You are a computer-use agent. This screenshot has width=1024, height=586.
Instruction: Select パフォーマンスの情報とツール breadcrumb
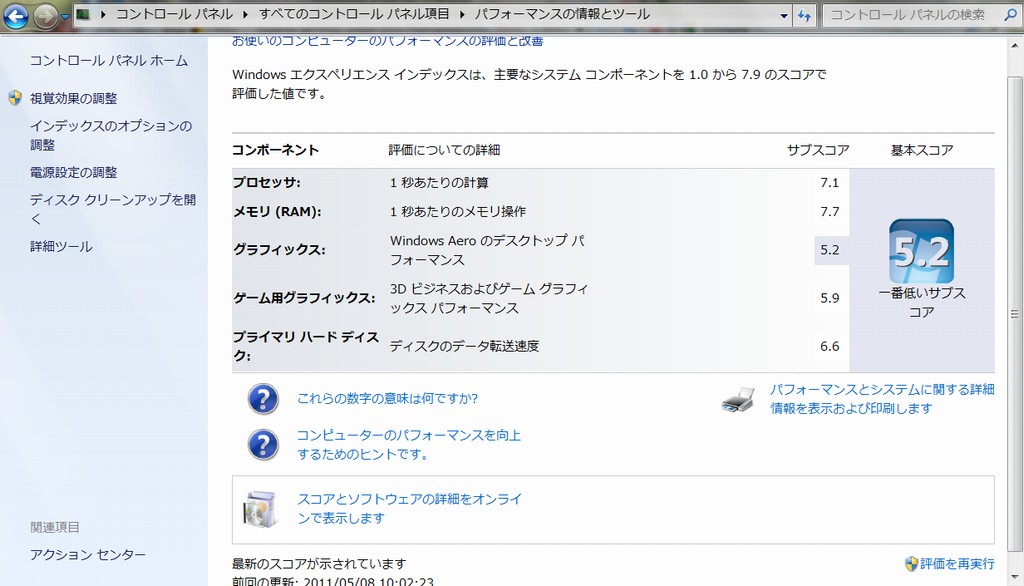click(562, 14)
